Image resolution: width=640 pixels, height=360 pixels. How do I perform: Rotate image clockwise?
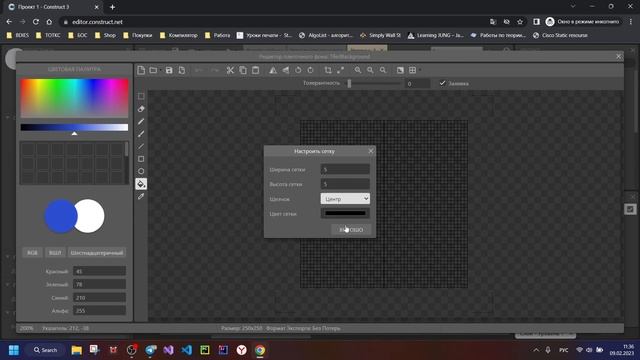pos(310,70)
